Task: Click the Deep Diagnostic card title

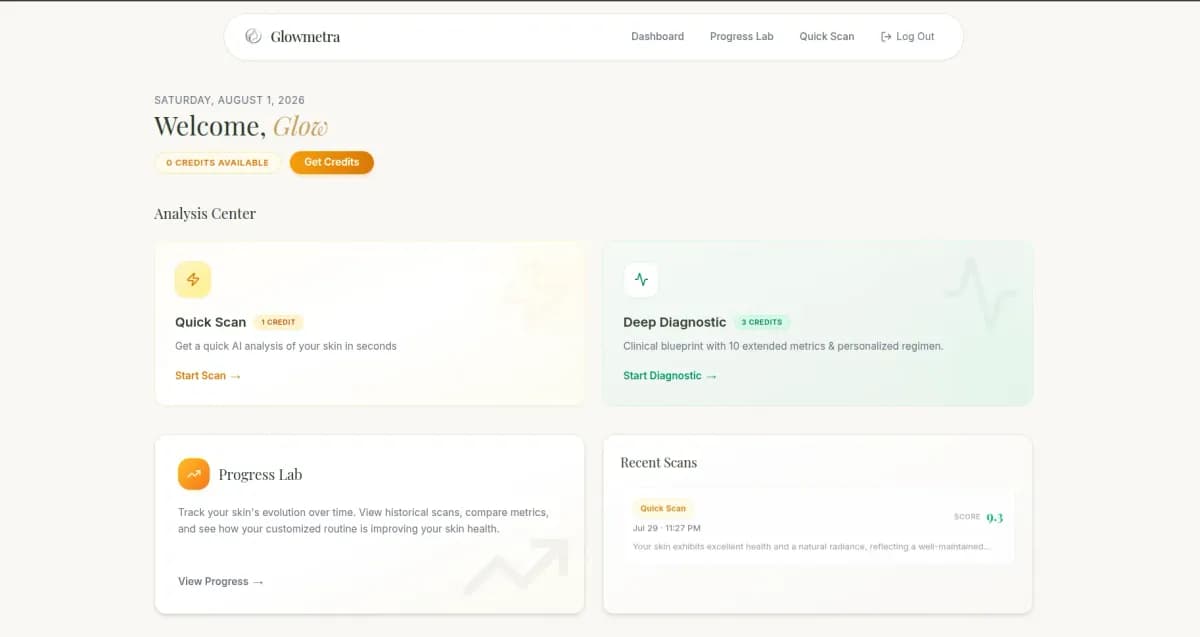Action: tap(675, 322)
